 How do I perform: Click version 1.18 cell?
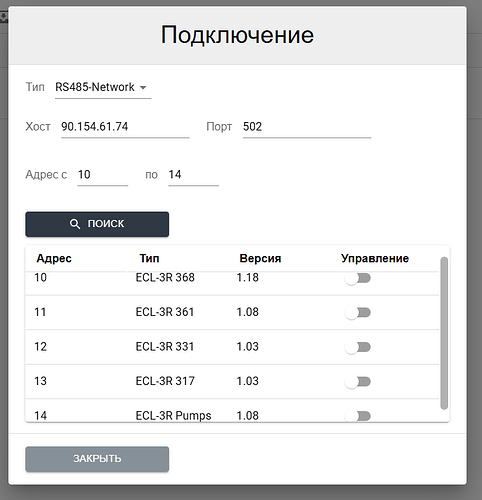(248, 278)
